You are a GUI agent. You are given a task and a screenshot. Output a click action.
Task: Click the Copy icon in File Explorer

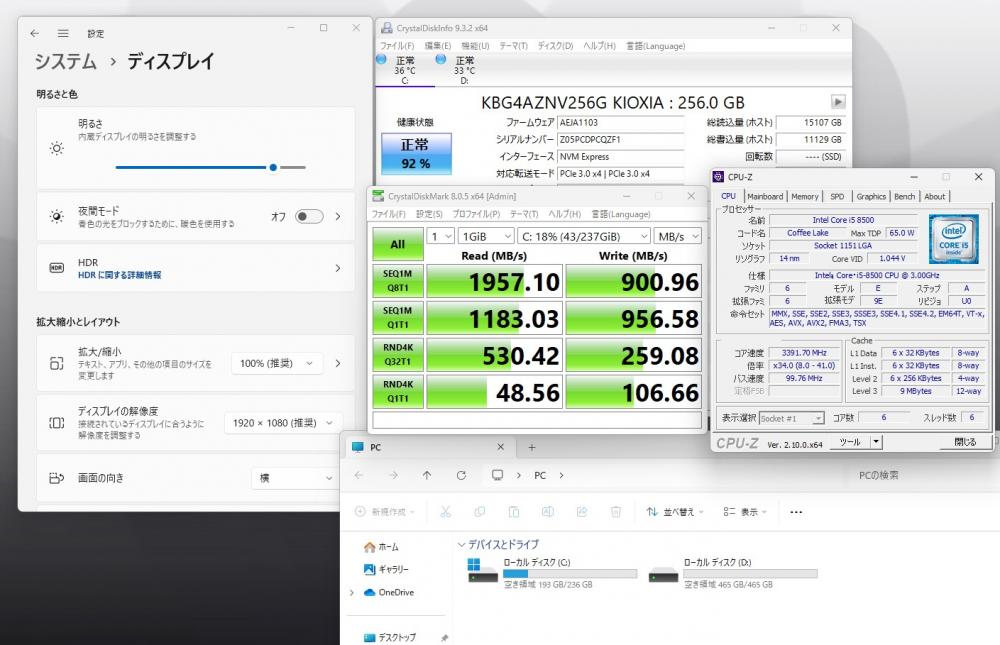click(480, 512)
